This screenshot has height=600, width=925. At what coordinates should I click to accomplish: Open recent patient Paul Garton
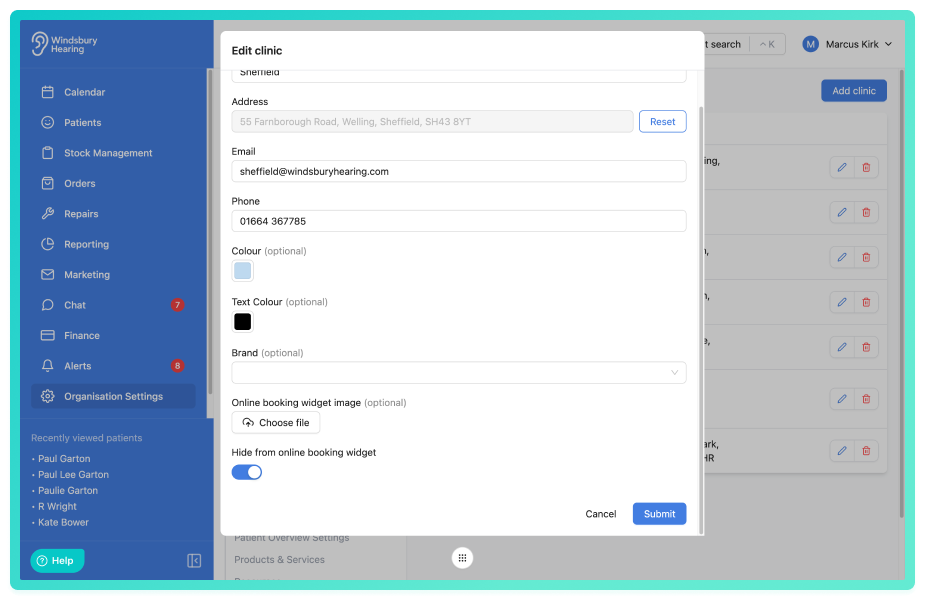coord(64,458)
